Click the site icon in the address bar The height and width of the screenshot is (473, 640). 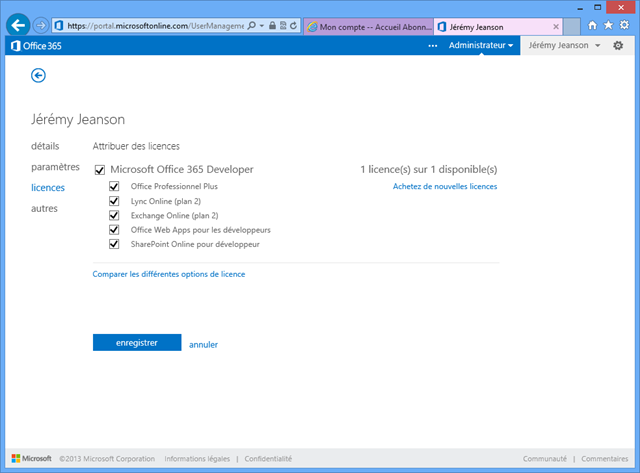(59, 26)
